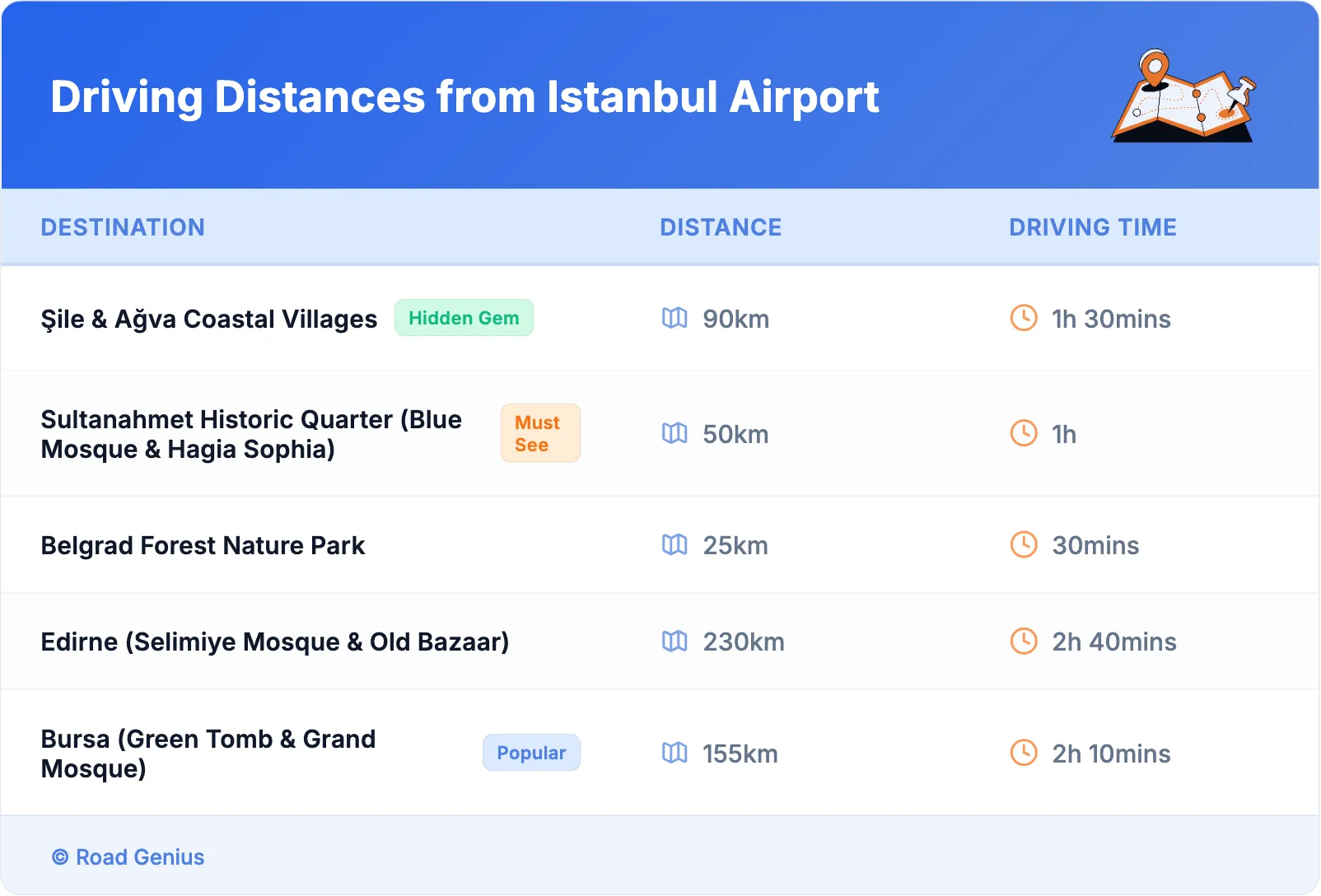The image size is (1321, 896).
Task: Click the clock icon in the Sultanahmet row
Action: 1024,433
